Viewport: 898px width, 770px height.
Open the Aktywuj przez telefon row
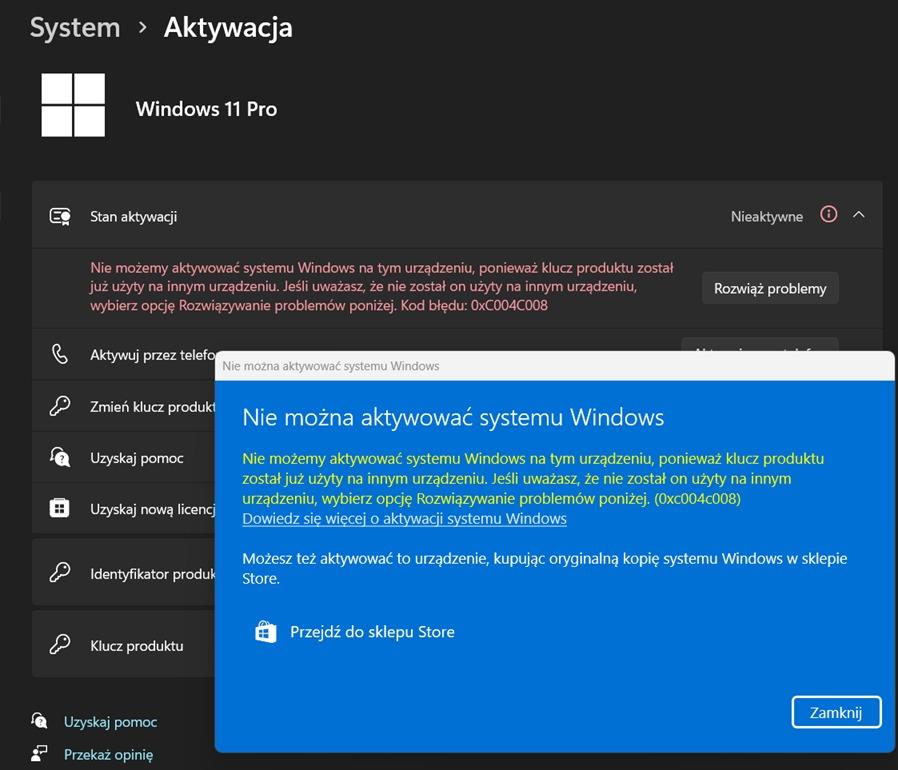(124, 355)
